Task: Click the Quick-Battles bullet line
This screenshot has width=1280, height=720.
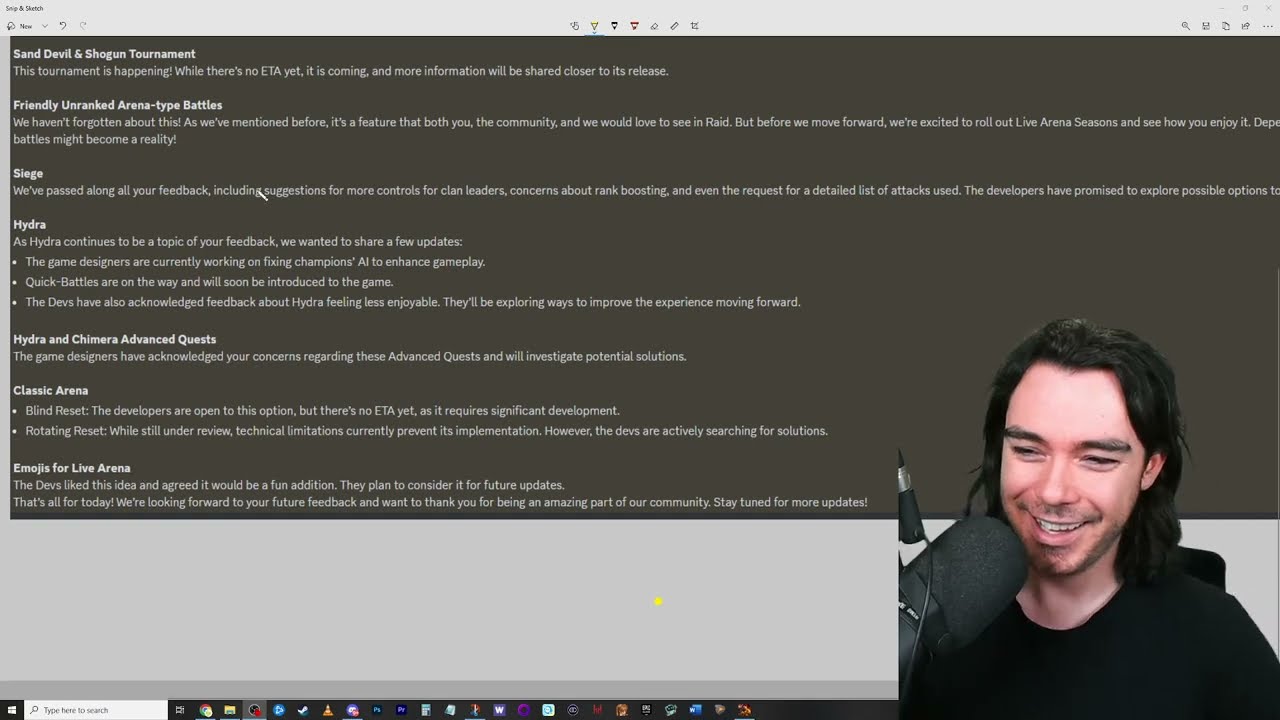Action: click(209, 282)
